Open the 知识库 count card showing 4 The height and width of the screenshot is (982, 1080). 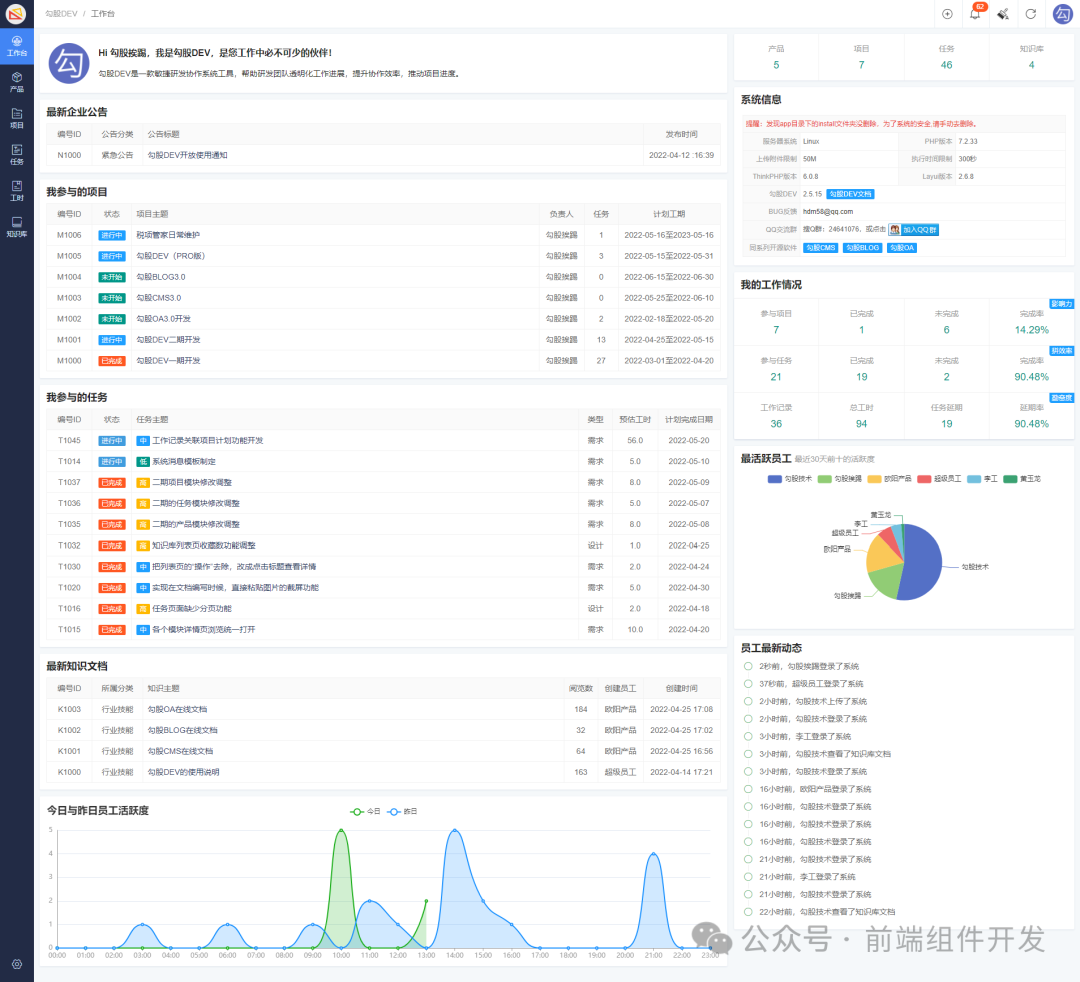pyautogui.click(x=1031, y=57)
